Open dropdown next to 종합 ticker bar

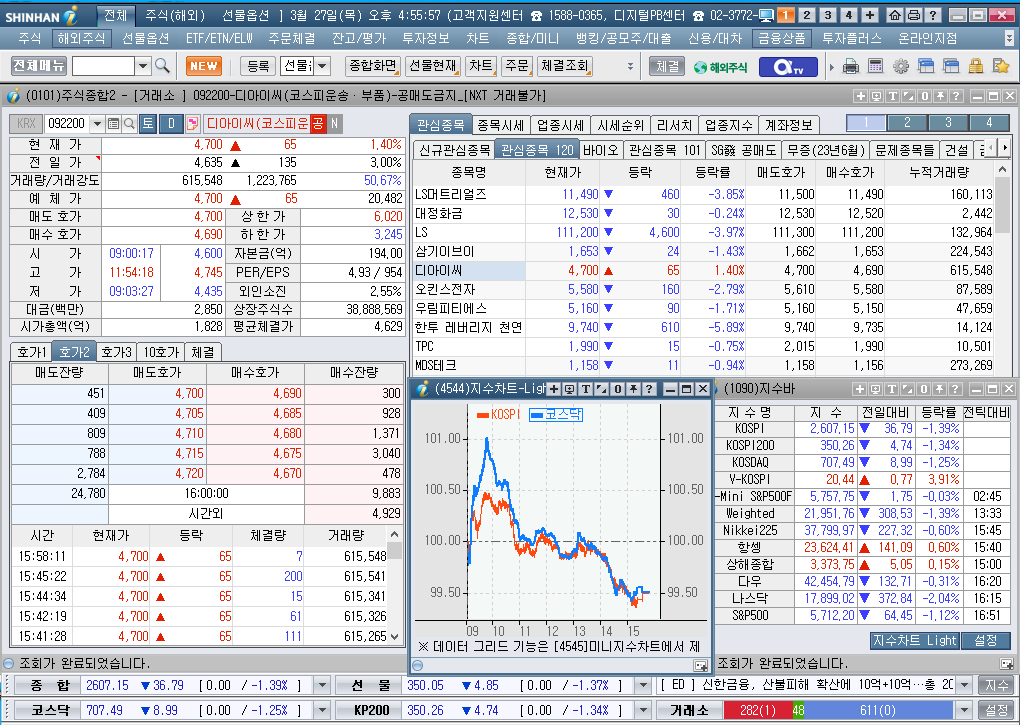click(321, 685)
